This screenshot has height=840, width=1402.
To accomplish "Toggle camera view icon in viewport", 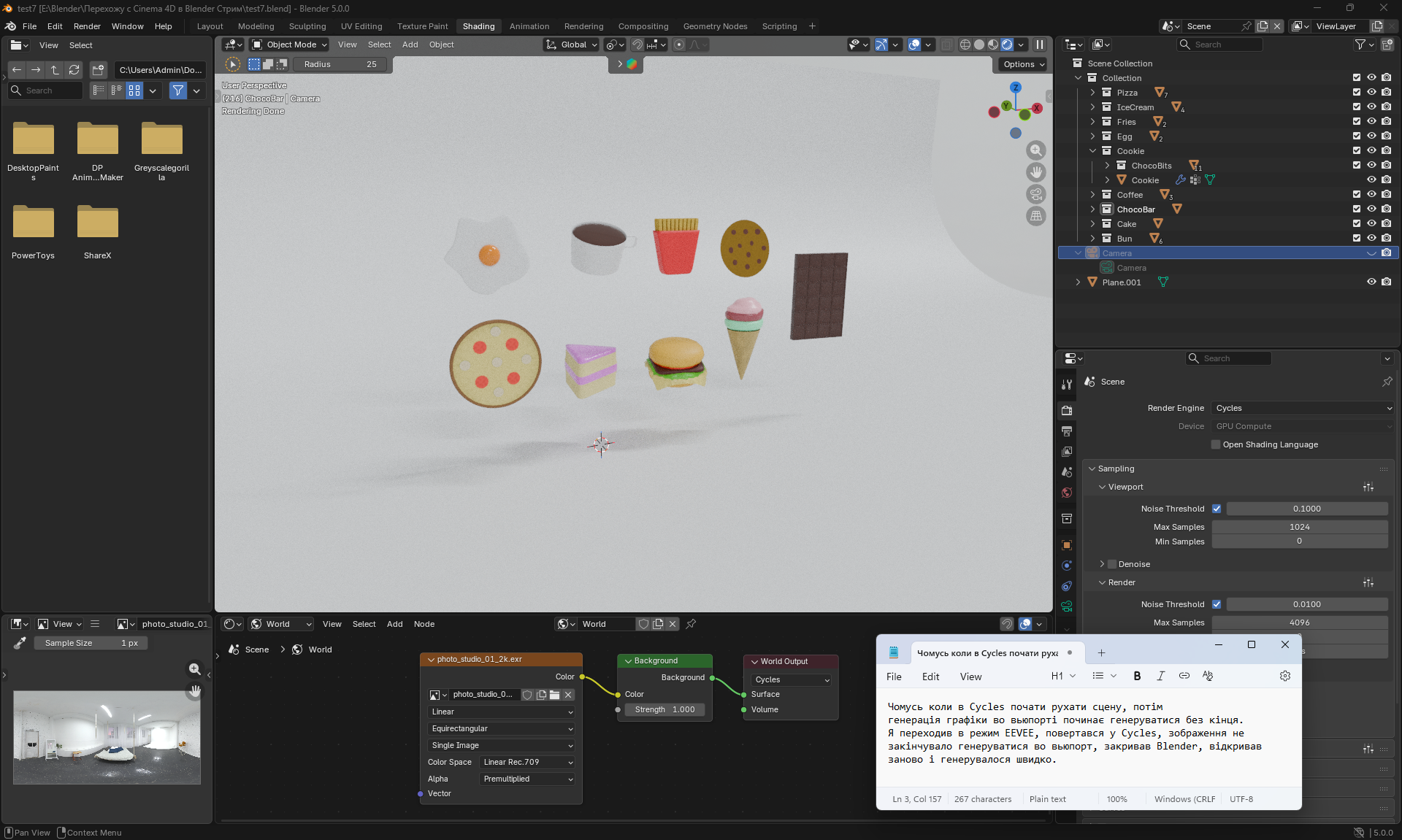I will 1035,194.
